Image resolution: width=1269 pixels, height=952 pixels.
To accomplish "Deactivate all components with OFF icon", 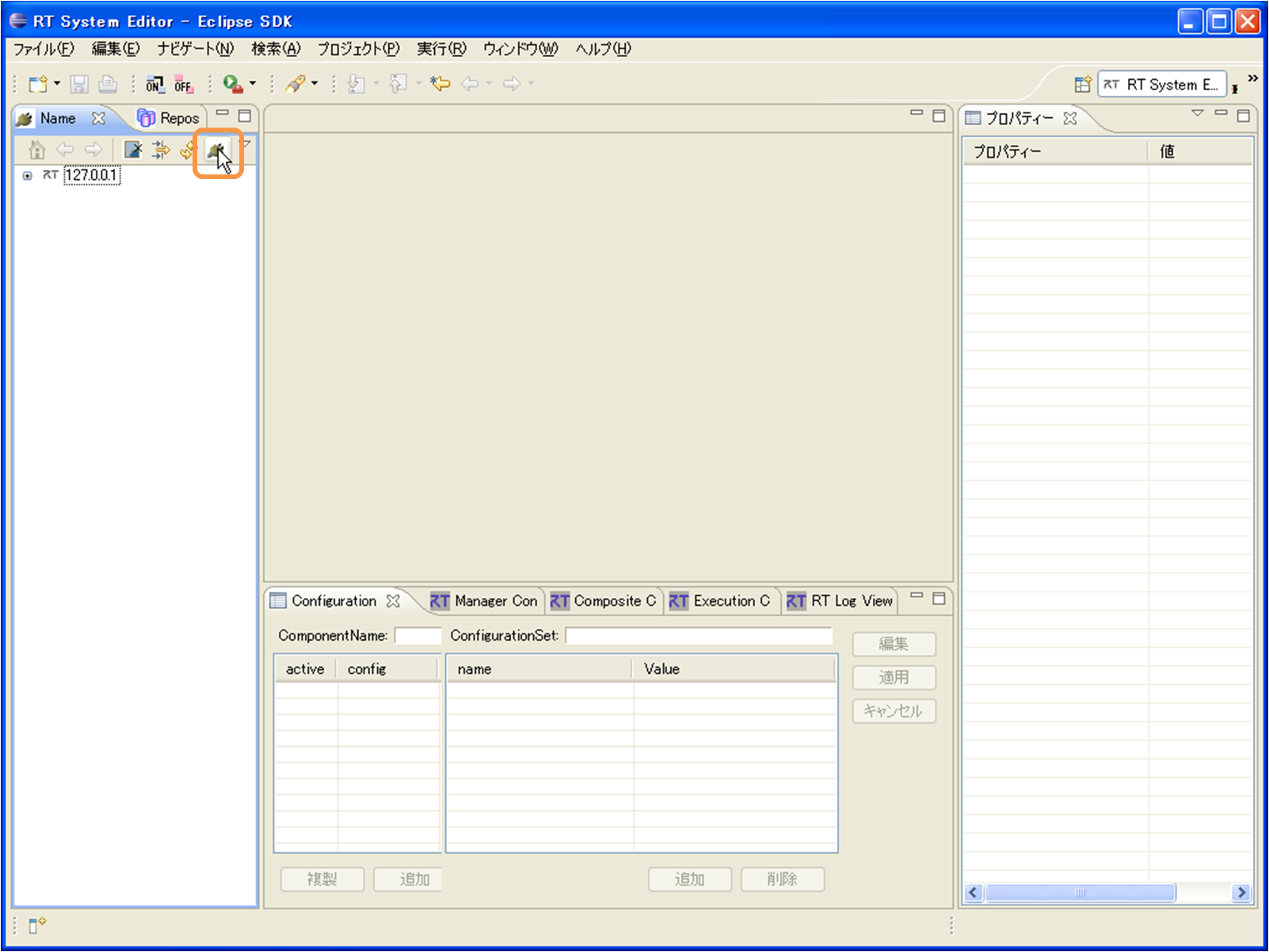I will click(x=184, y=84).
